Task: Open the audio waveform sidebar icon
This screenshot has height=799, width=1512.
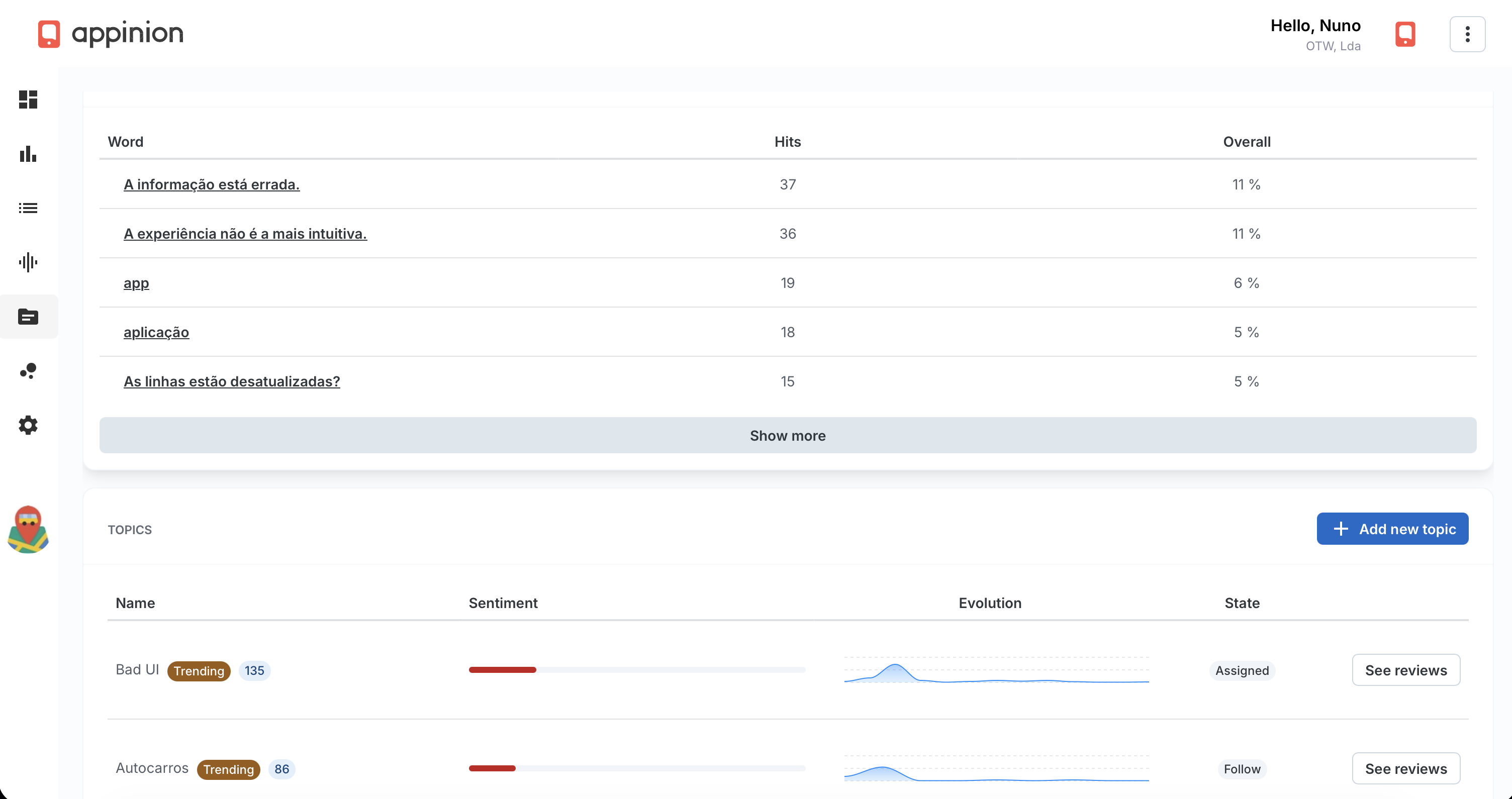Action: click(x=28, y=262)
